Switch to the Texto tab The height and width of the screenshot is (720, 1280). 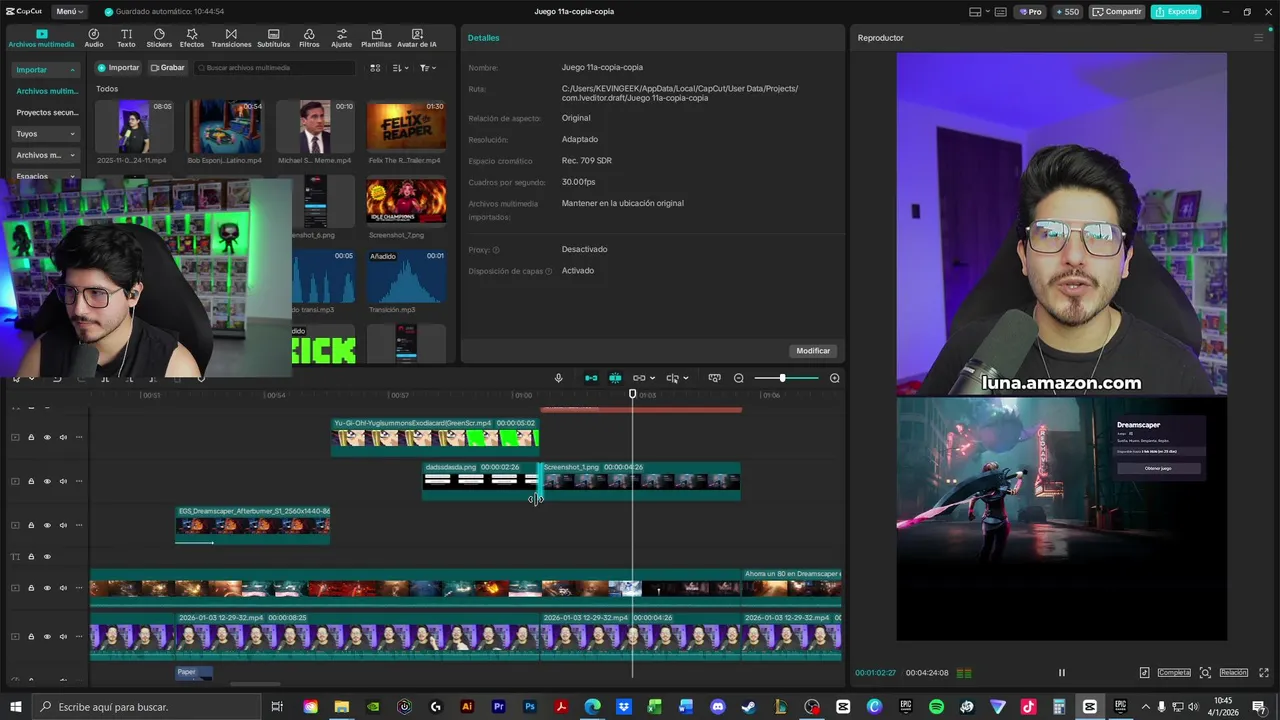click(x=126, y=38)
